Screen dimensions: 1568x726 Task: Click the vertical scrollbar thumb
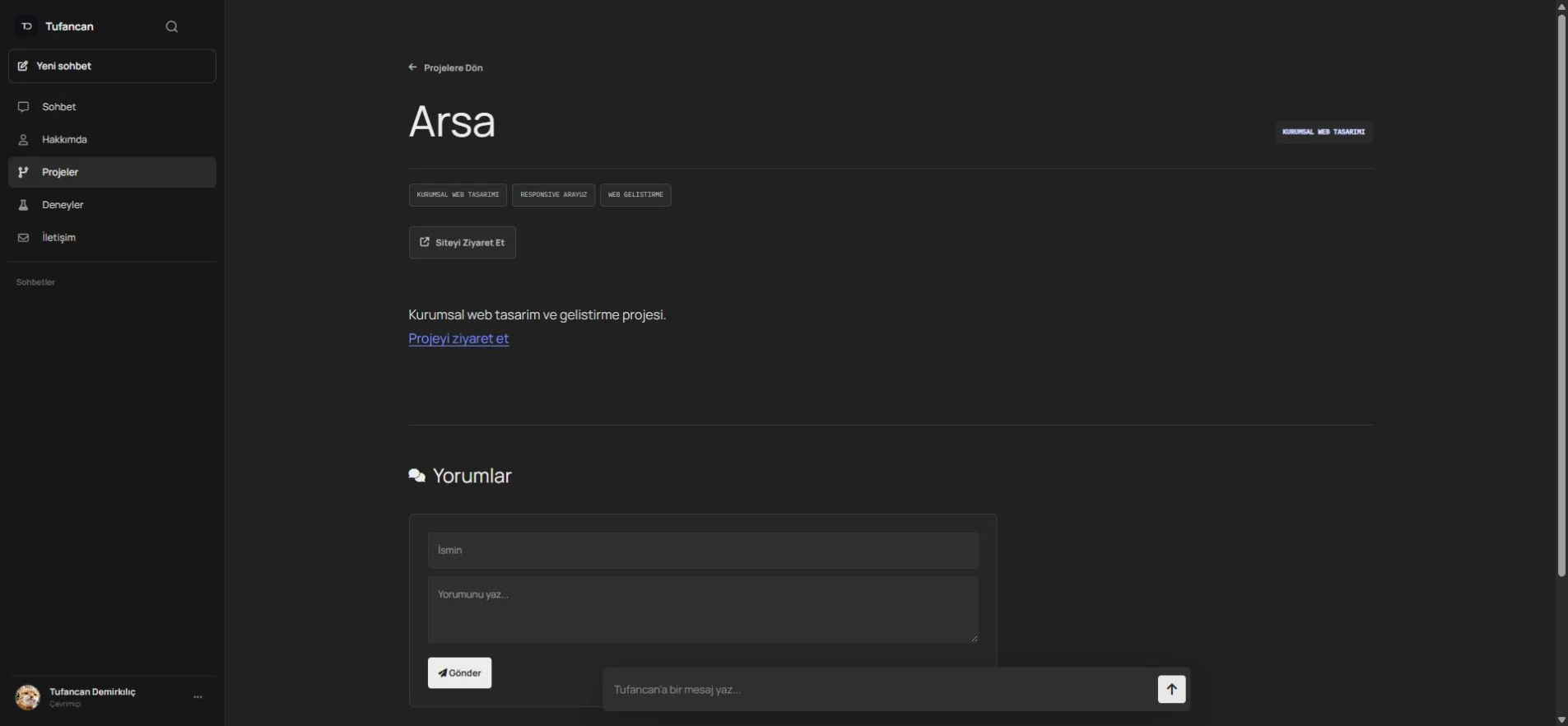1561,295
